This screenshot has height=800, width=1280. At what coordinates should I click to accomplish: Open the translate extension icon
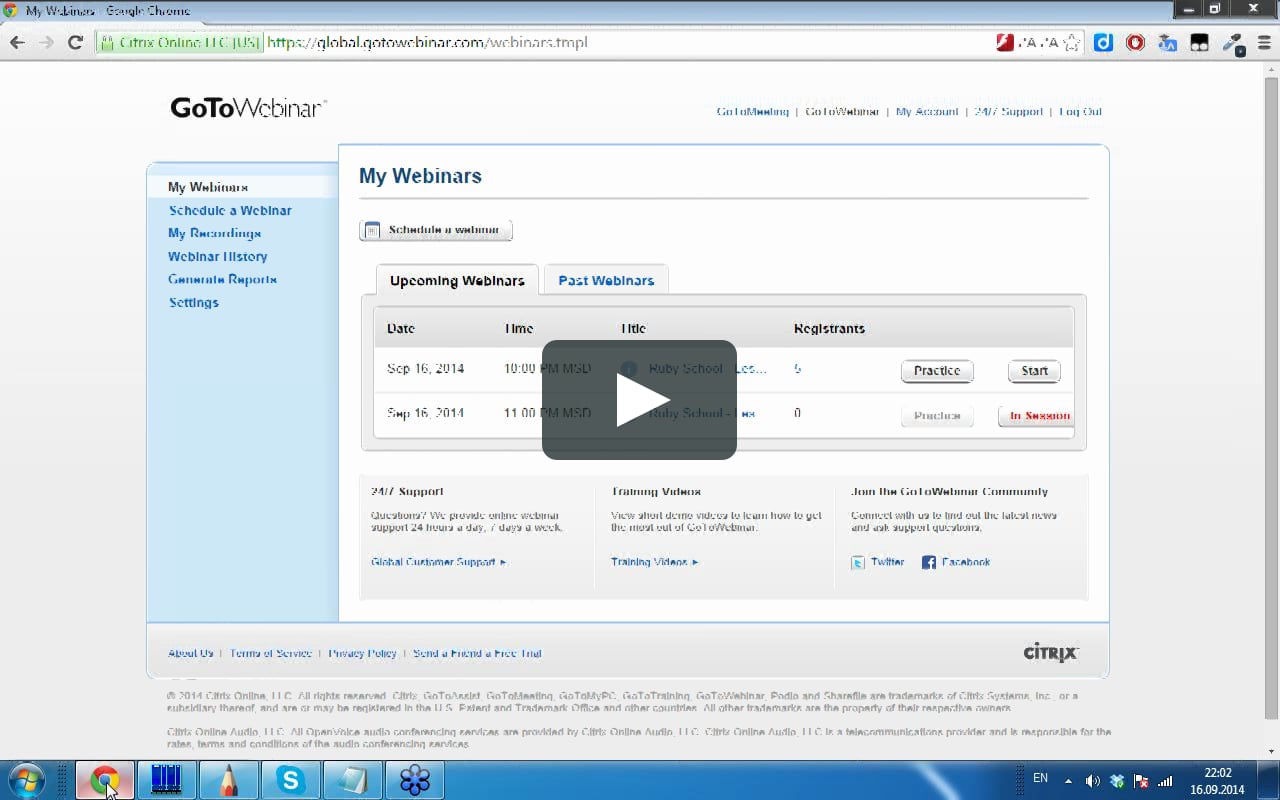click(1167, 43)
